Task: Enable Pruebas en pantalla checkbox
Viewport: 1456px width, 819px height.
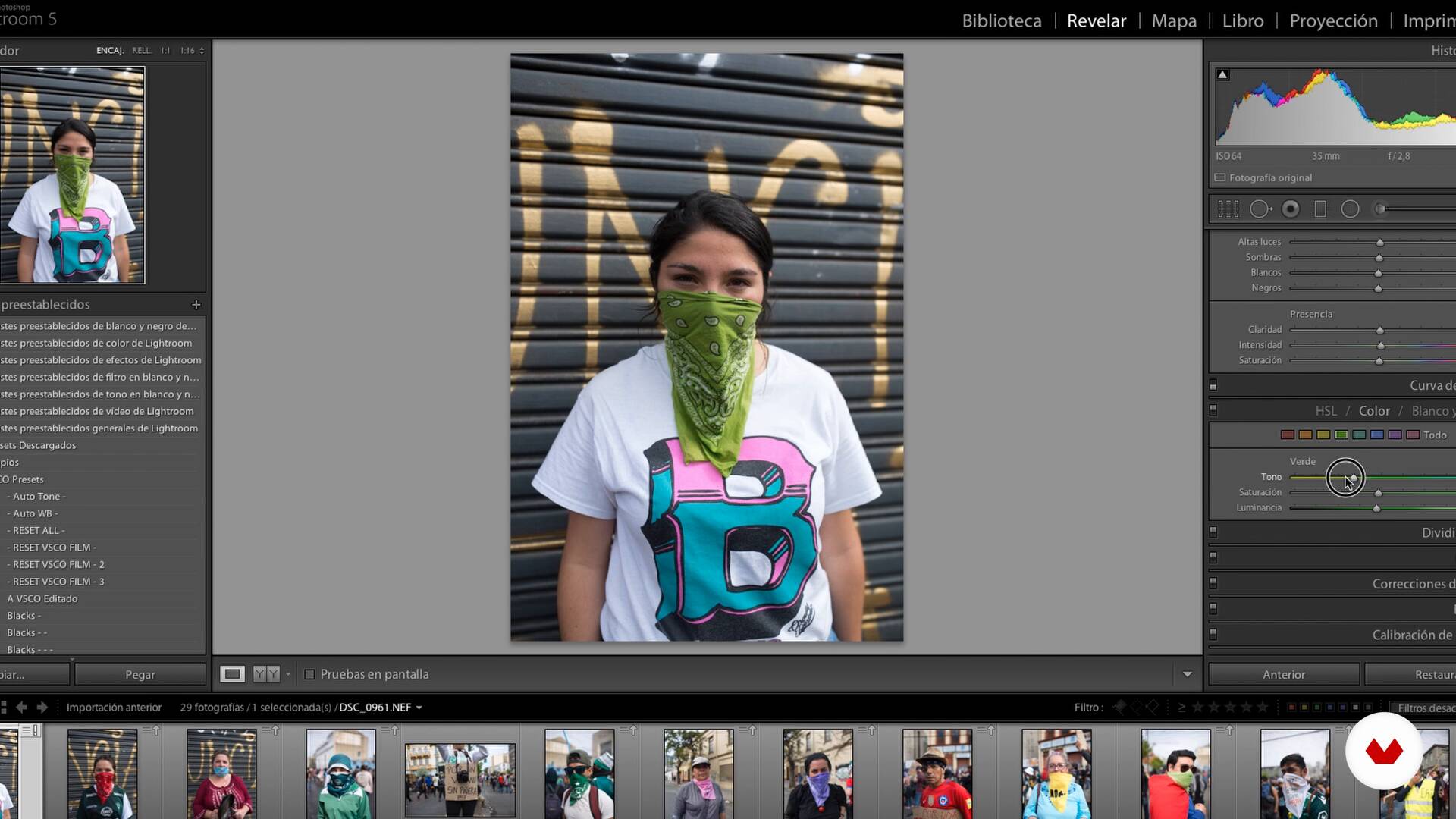Action: [x=309, y=674]
